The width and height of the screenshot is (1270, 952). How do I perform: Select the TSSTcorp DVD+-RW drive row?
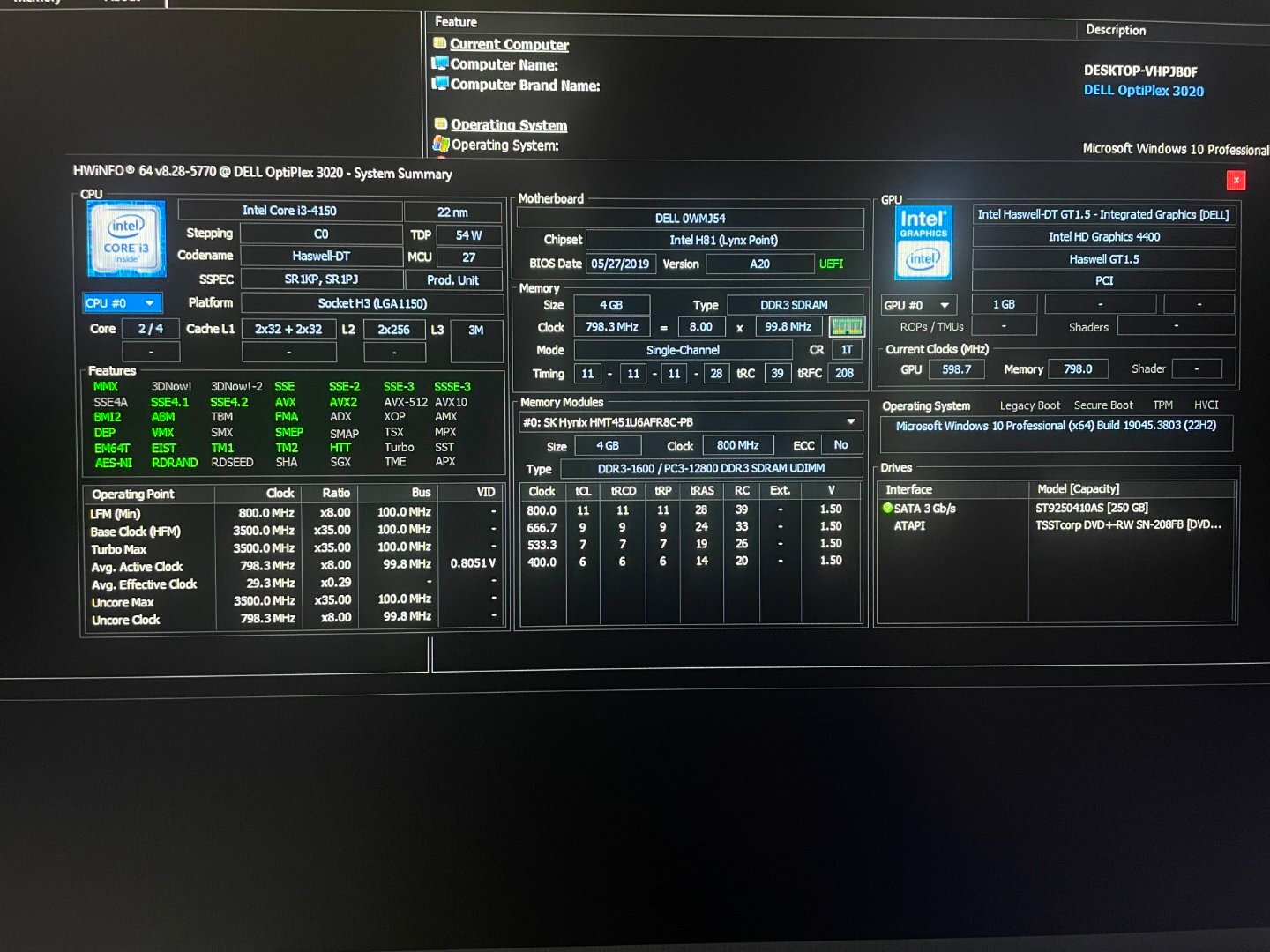pyautogui.click(x=1057, y=525)
